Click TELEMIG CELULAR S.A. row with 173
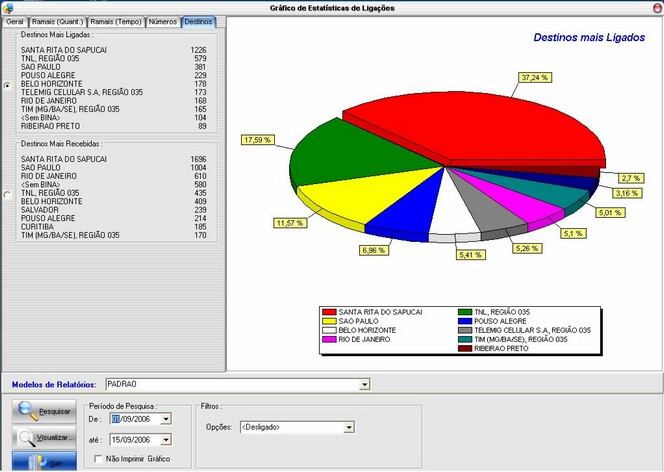 pos(113,92)
